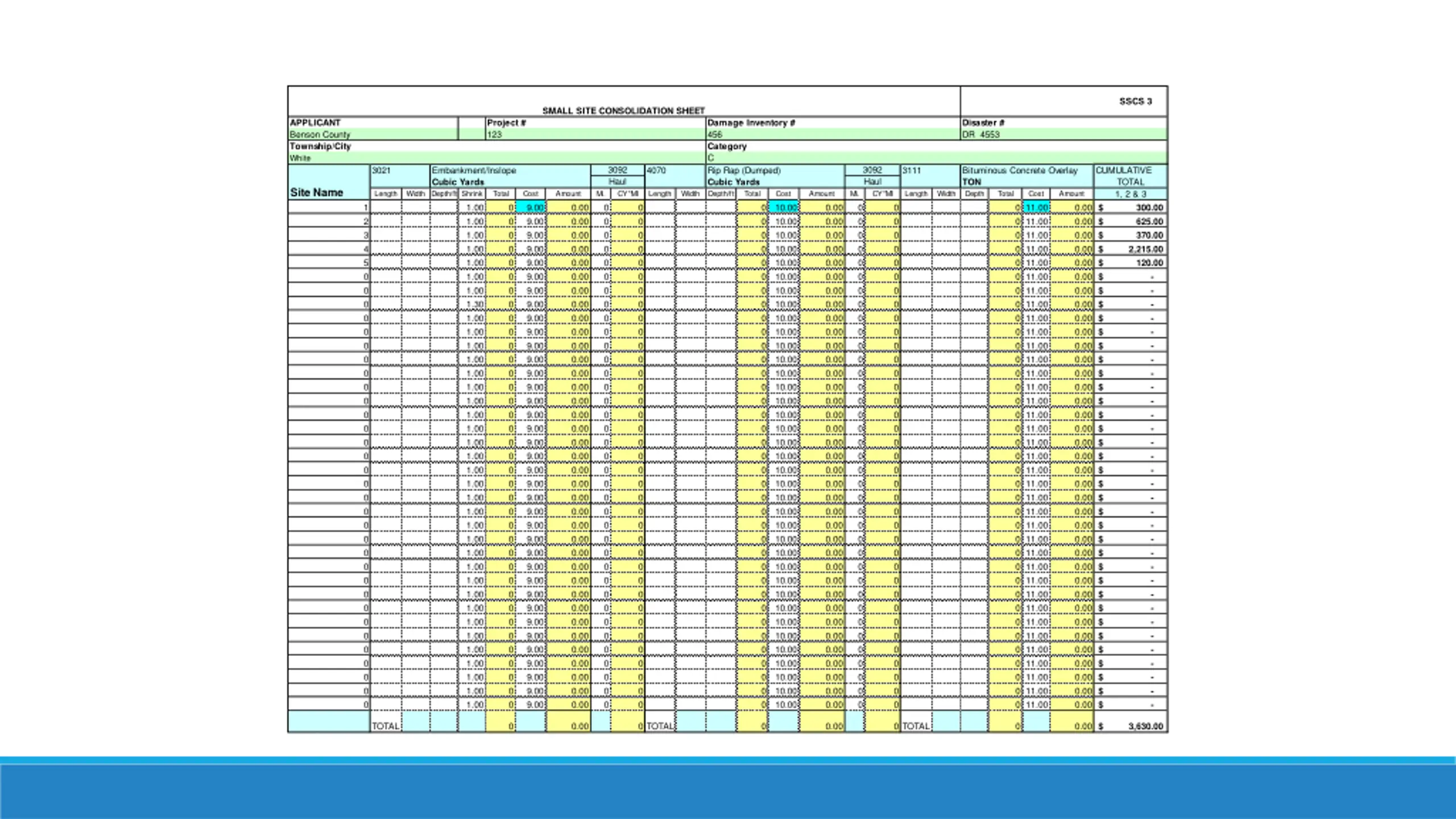Click the 3021 item code cell
The height and width of the screenshot is (819, 1456).
[x=400, y=171]
